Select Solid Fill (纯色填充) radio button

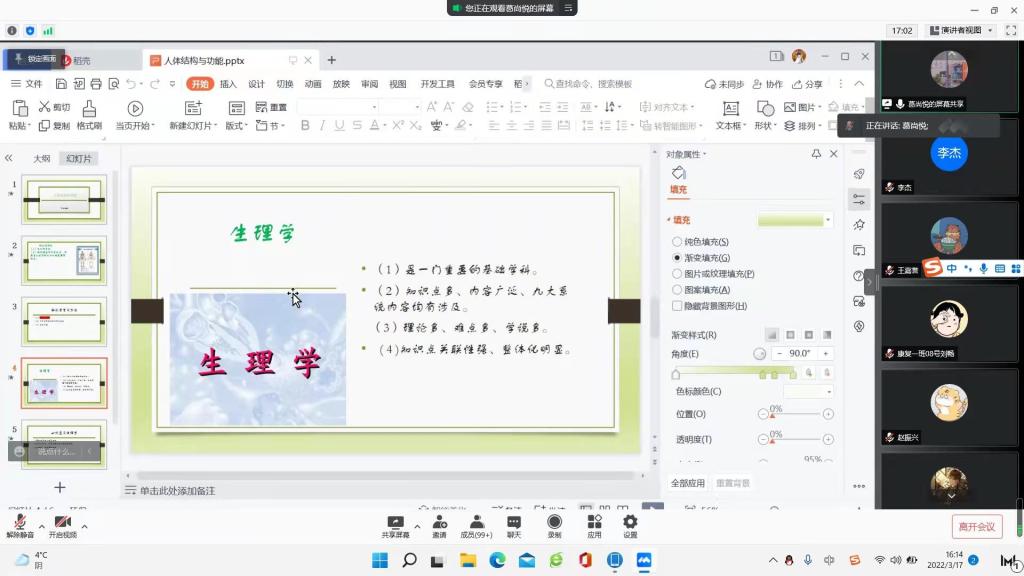[677, 242]
